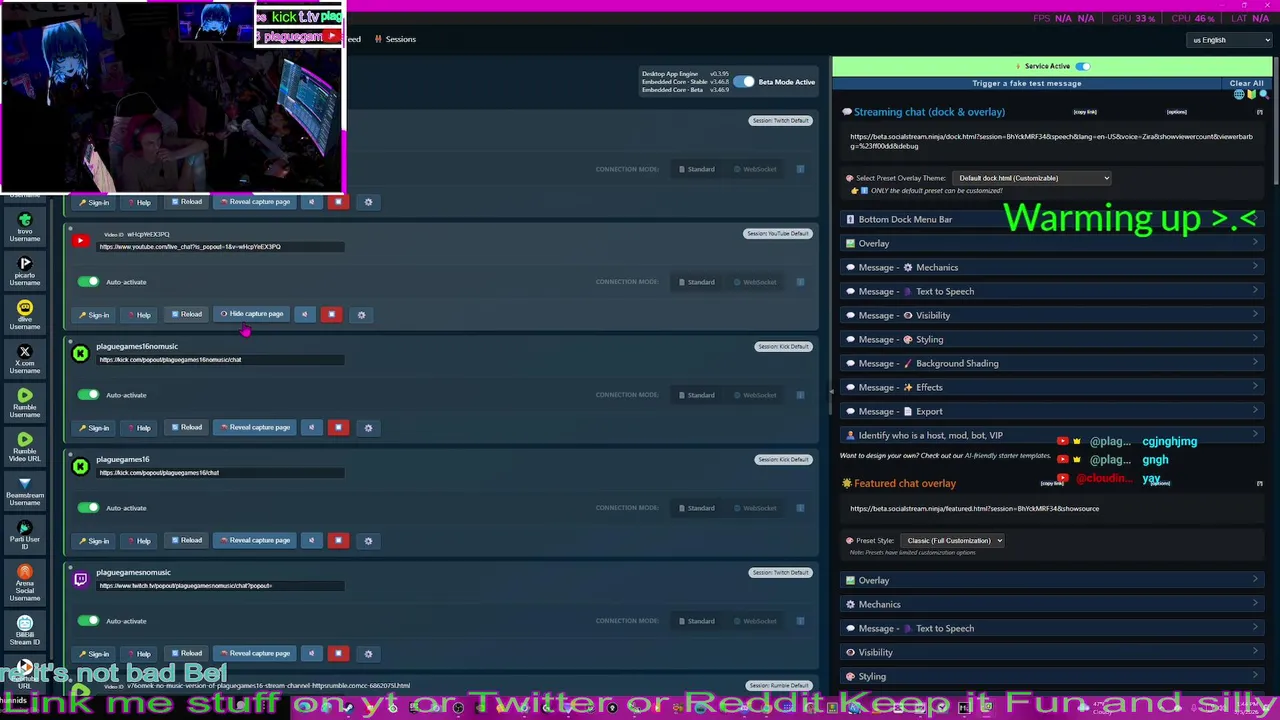The height and width of the screenshot is (720, 1280).
Task: Toggle the Service Active switch
Action: point(1082,67)
